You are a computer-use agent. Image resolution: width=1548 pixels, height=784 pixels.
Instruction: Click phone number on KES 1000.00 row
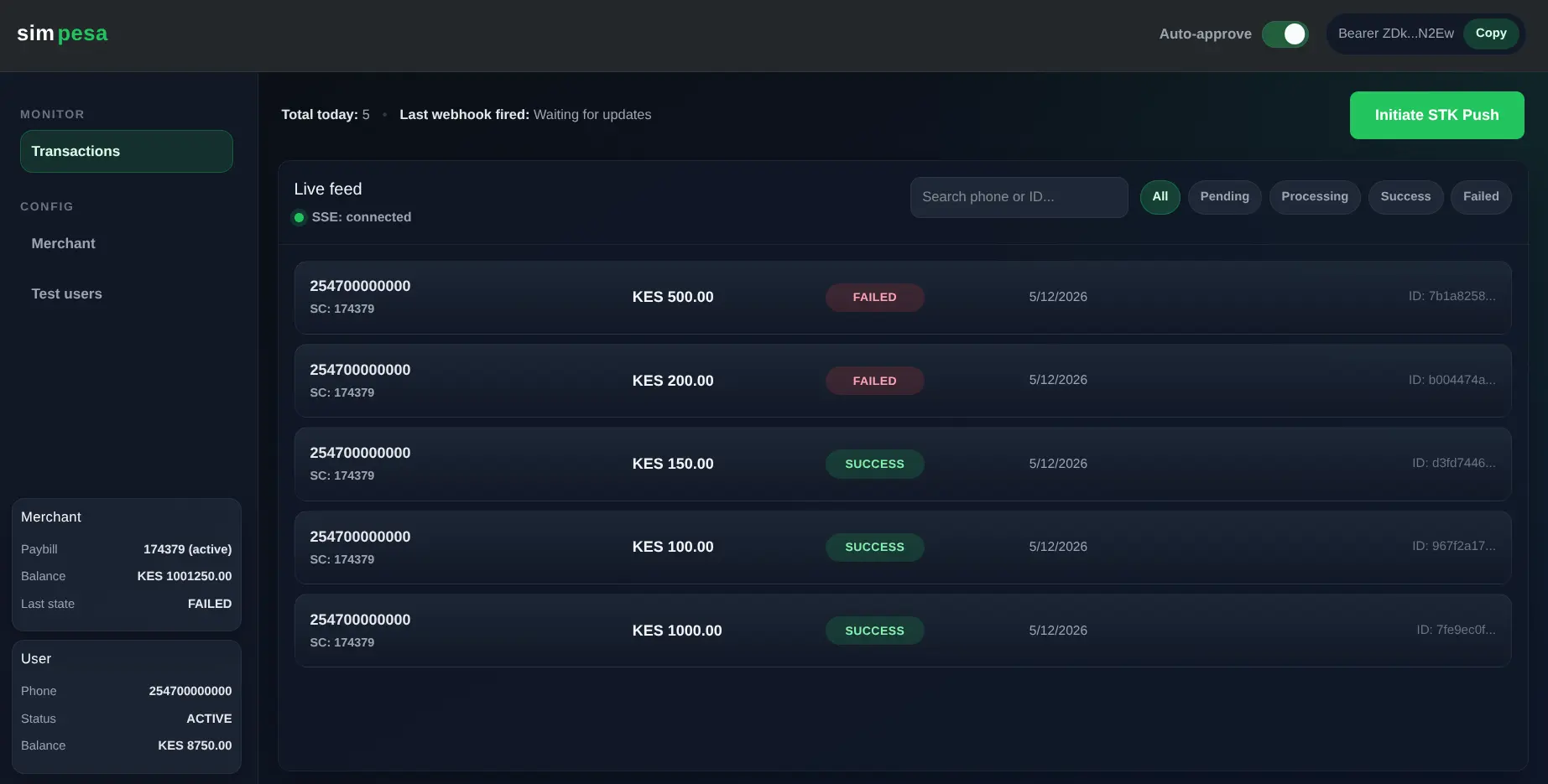[x=360, y=620]
